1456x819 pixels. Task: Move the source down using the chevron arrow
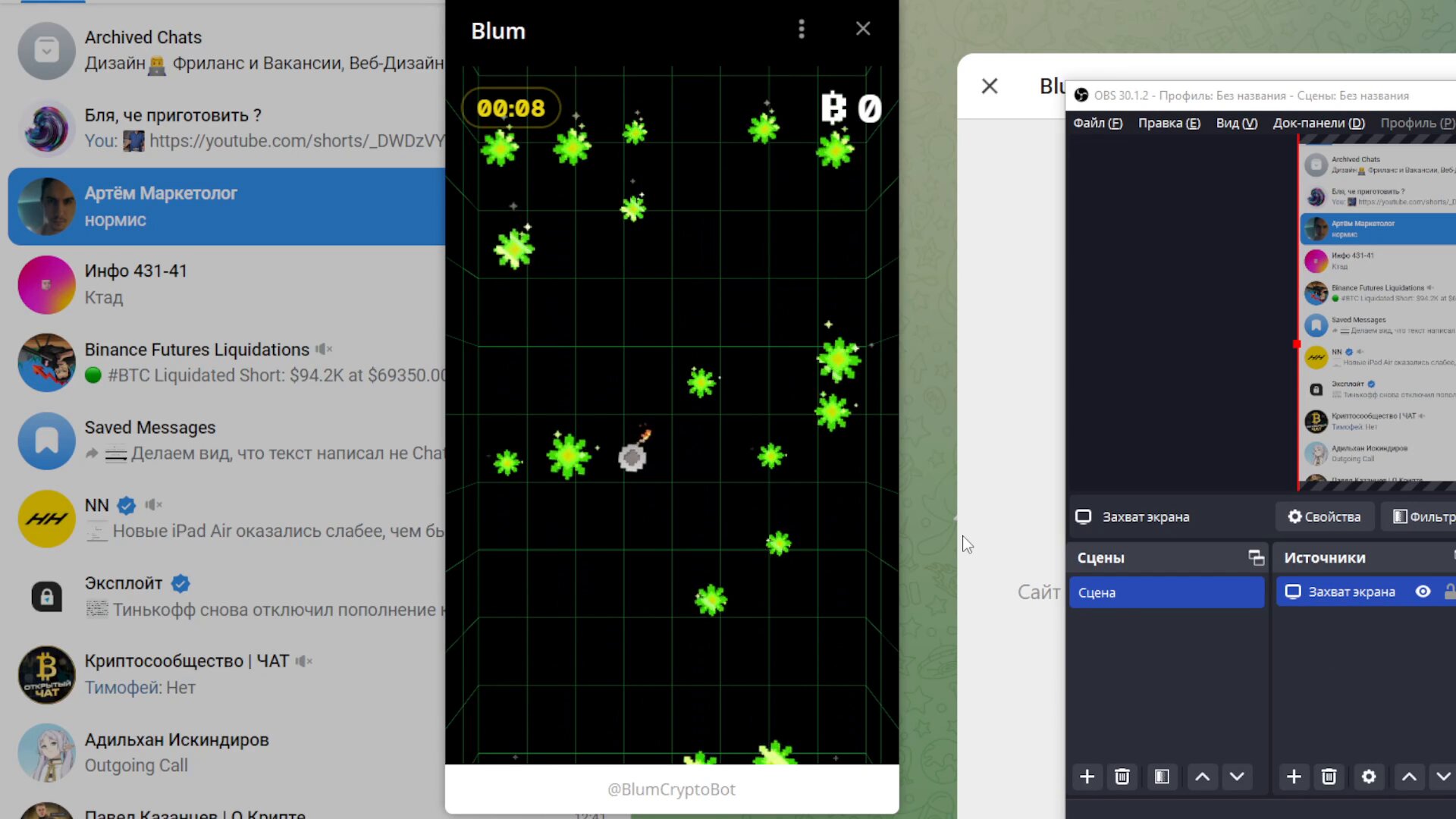[1443, 777]
